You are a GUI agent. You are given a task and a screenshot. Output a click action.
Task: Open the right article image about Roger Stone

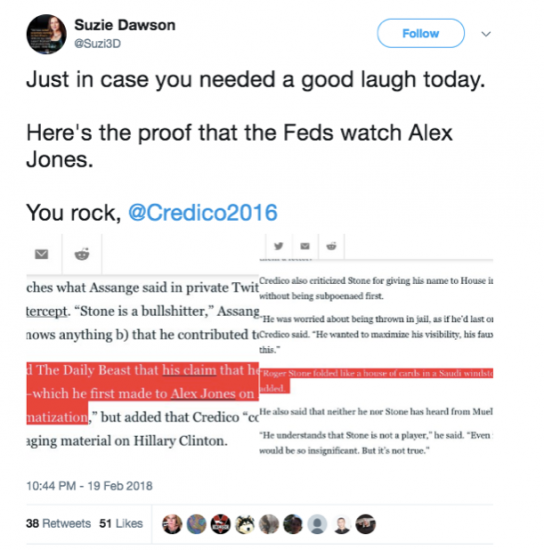(x=376, y=345)
